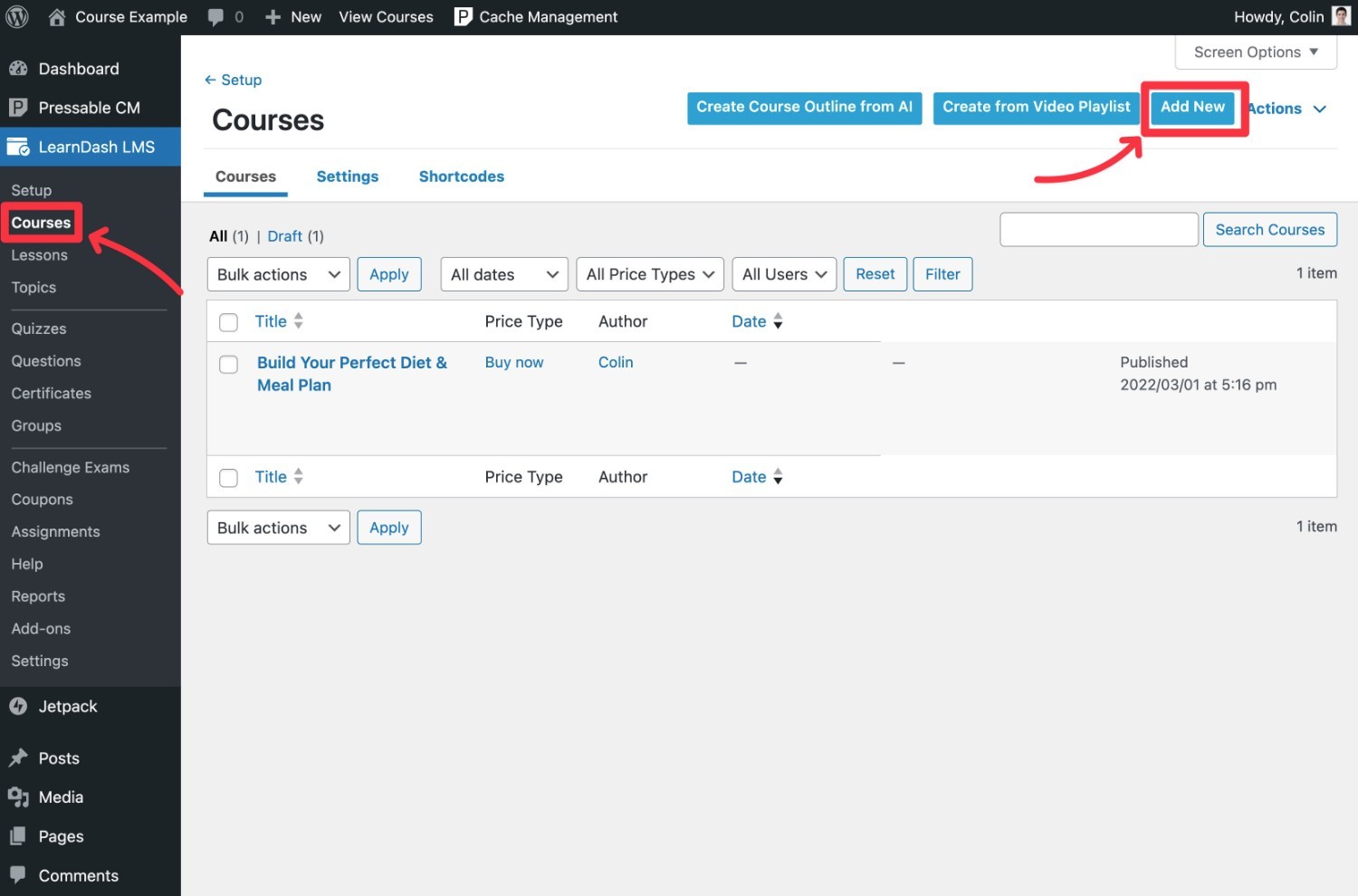Click the home icon beside Course Example
The height and width of the screenshot is (896, 1358).
point(57,16)
